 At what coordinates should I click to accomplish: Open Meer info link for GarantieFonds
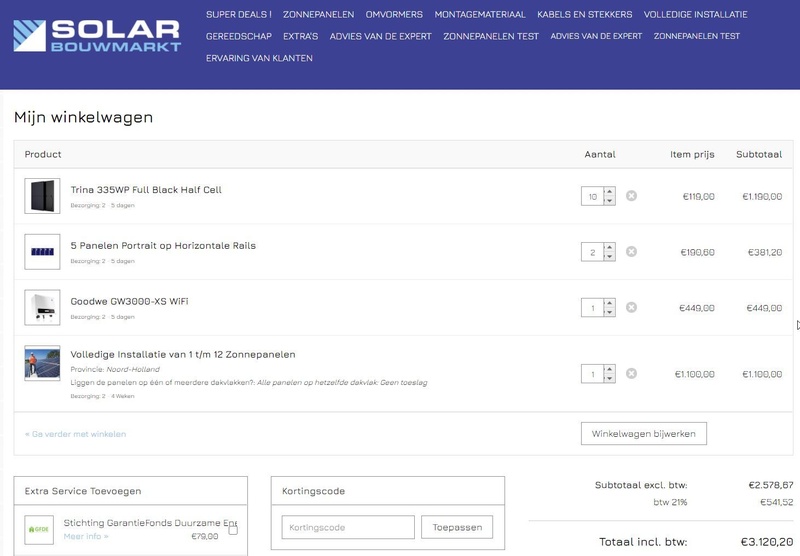point(86,536)
